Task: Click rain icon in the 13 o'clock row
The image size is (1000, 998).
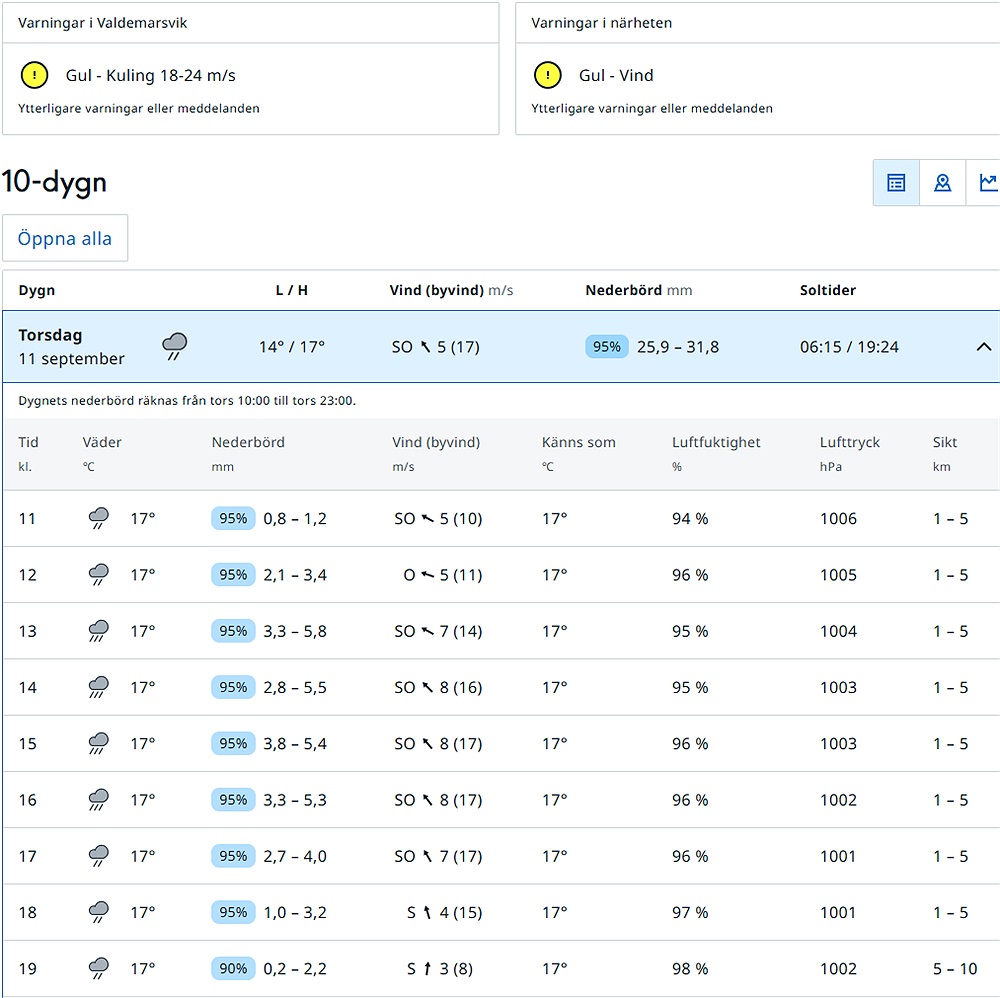Action: tap(98, 631)
